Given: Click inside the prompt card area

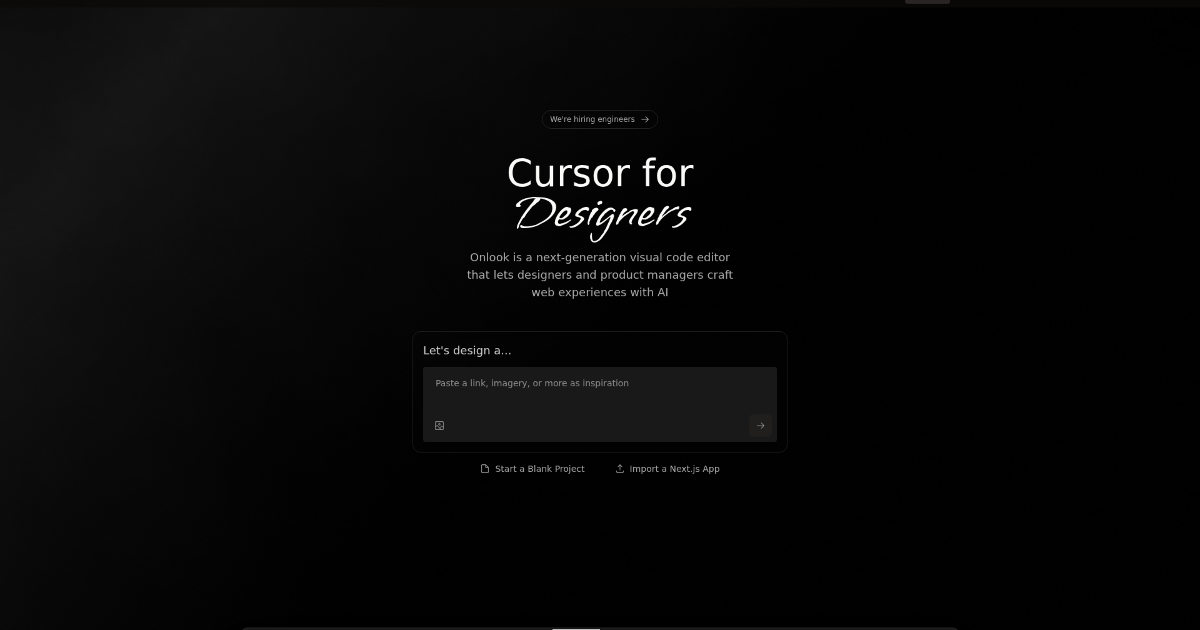Looking at the screenshot, I should click(600, 391).
